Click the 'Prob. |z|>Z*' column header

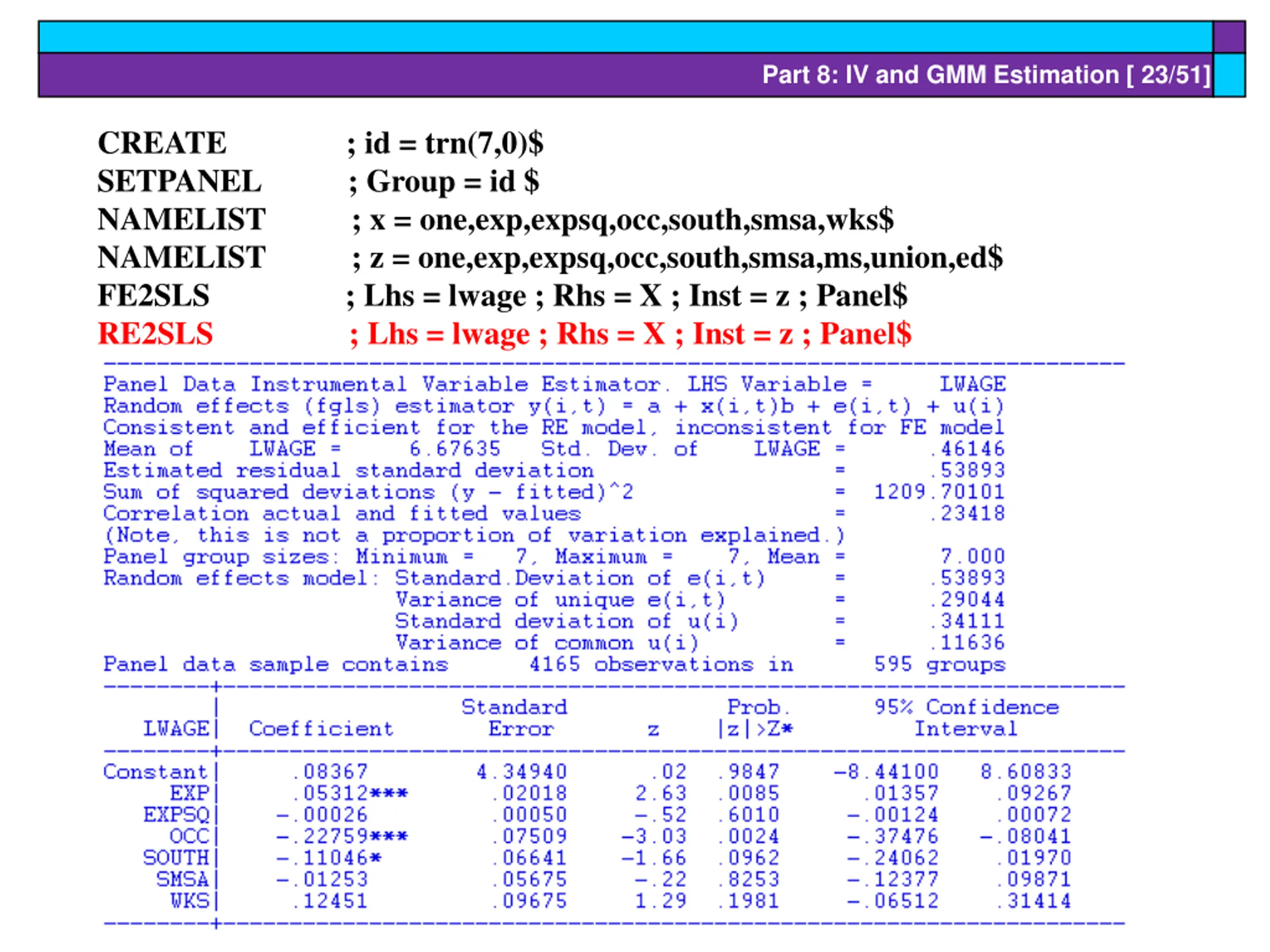tap(756, 718)
